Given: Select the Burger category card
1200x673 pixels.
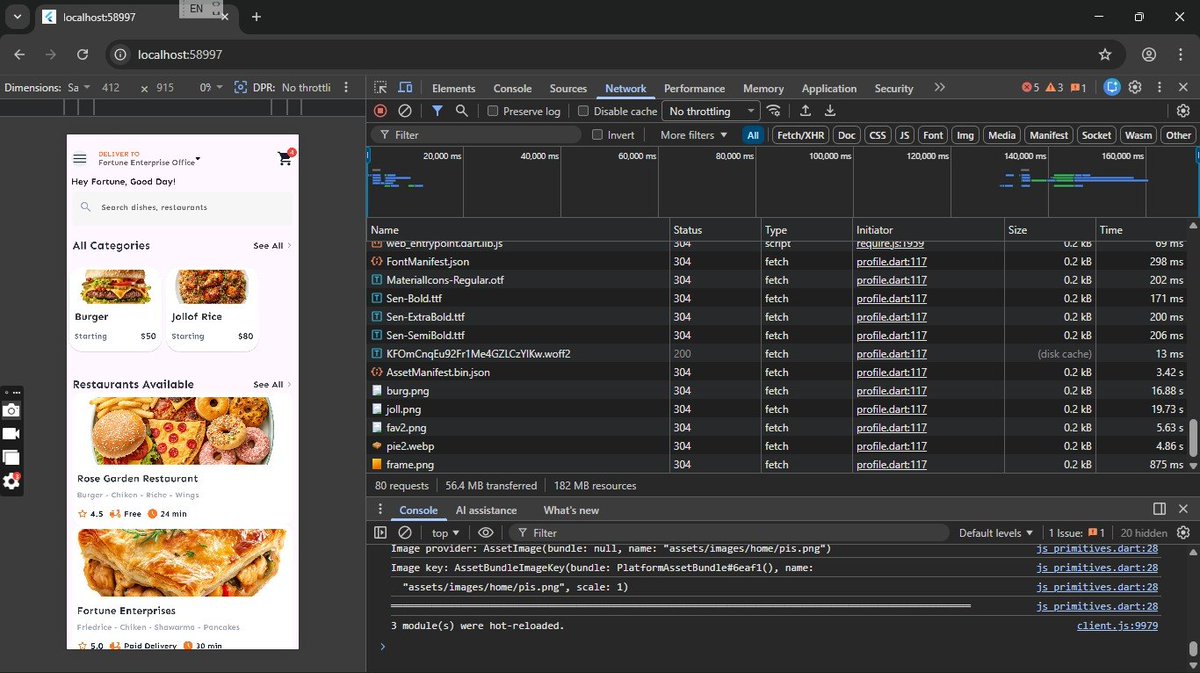Looking at the screenshot, I should pos(115,309).
